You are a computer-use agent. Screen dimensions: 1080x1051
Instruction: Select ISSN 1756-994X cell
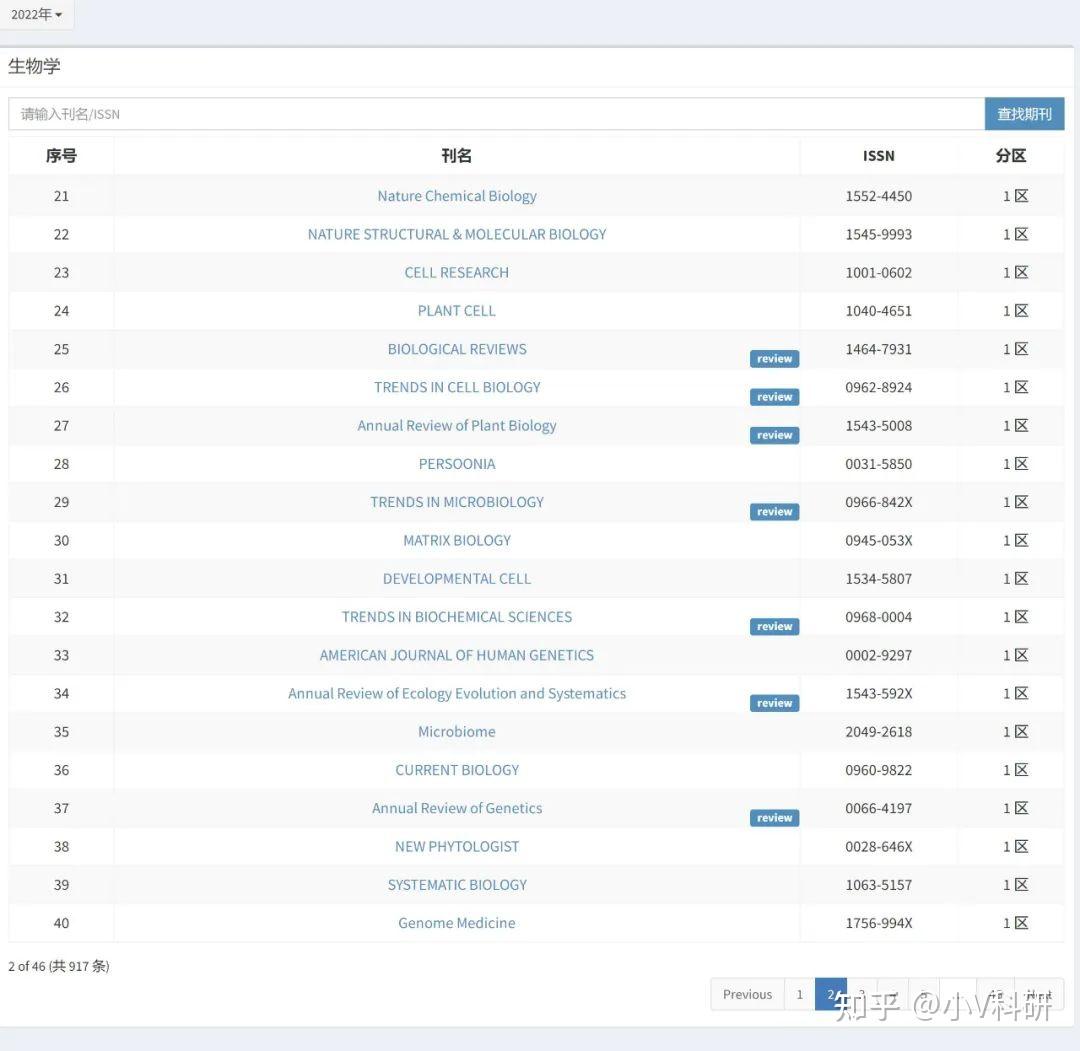coord(879,923)
